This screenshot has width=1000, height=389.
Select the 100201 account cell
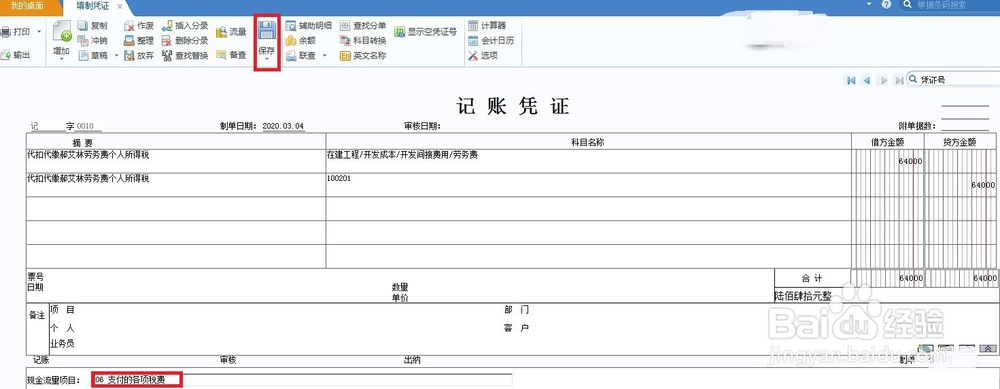[589, 185]
